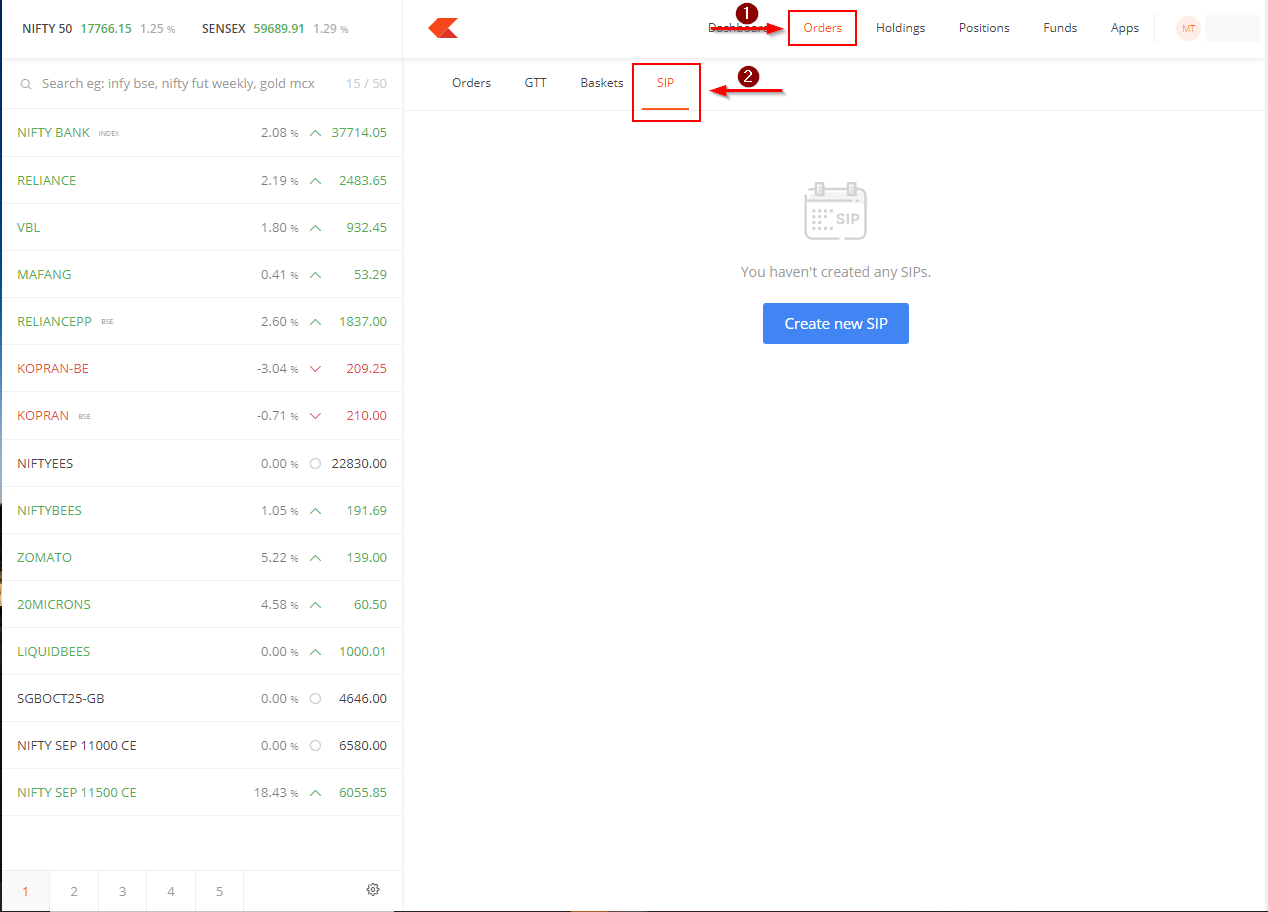Viewport: 1268px width, 912px height.
Task: Click the 2483.65 price of RELIANCE
Action: pos(363,181)
